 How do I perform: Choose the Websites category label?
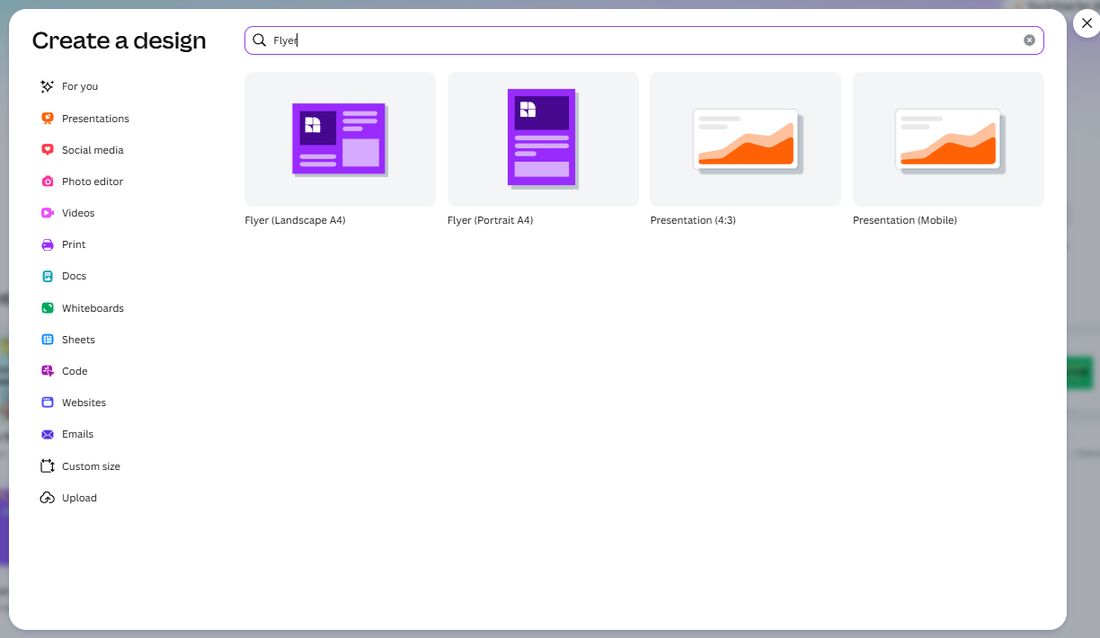[84, 402]
